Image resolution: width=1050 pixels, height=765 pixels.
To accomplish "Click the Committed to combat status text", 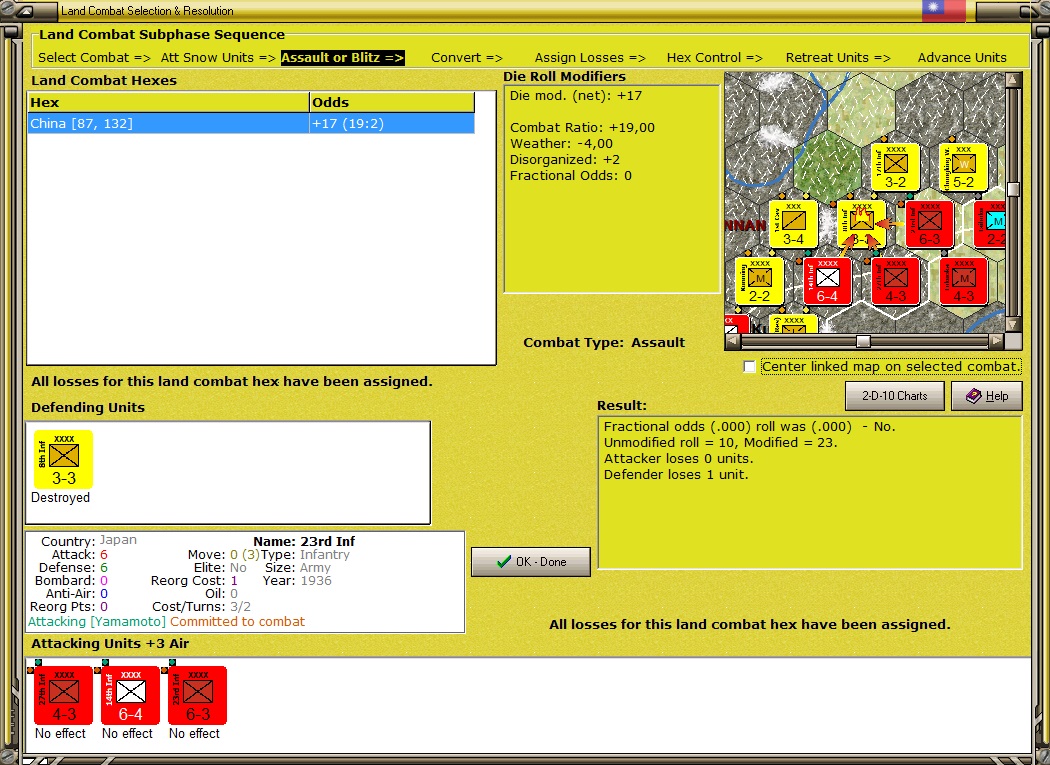I will click(x=237, y=622).
